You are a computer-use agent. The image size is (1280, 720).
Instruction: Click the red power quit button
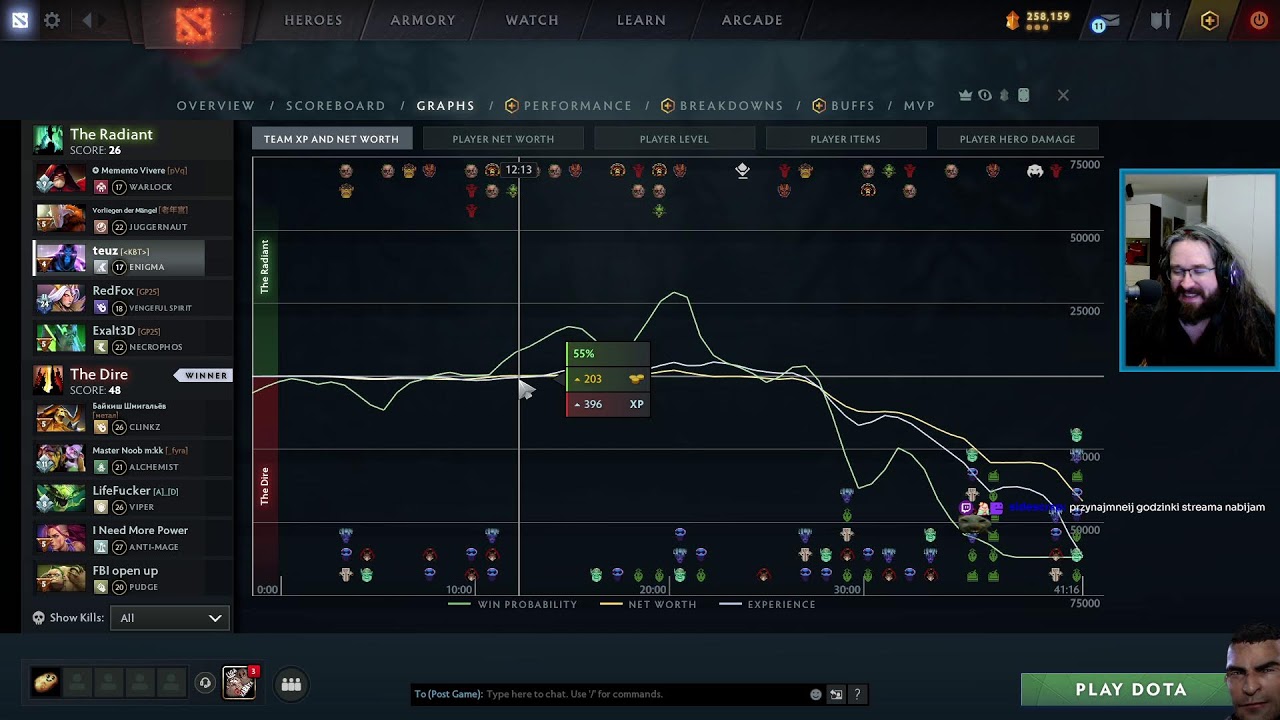1259,20
